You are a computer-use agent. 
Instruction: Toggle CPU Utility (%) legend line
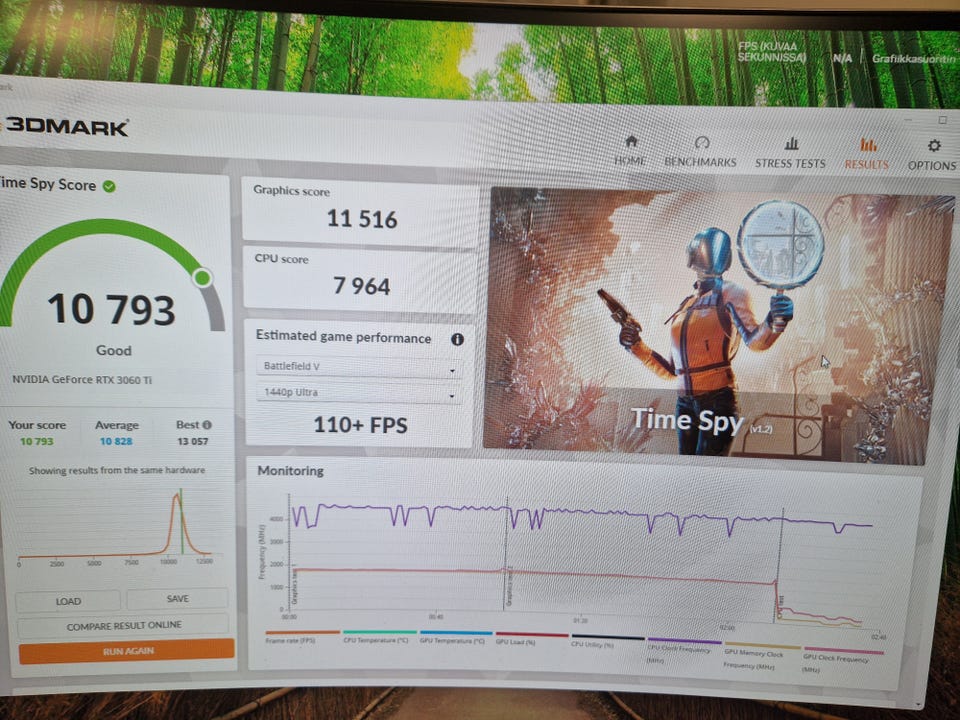[x=607, y=637]
